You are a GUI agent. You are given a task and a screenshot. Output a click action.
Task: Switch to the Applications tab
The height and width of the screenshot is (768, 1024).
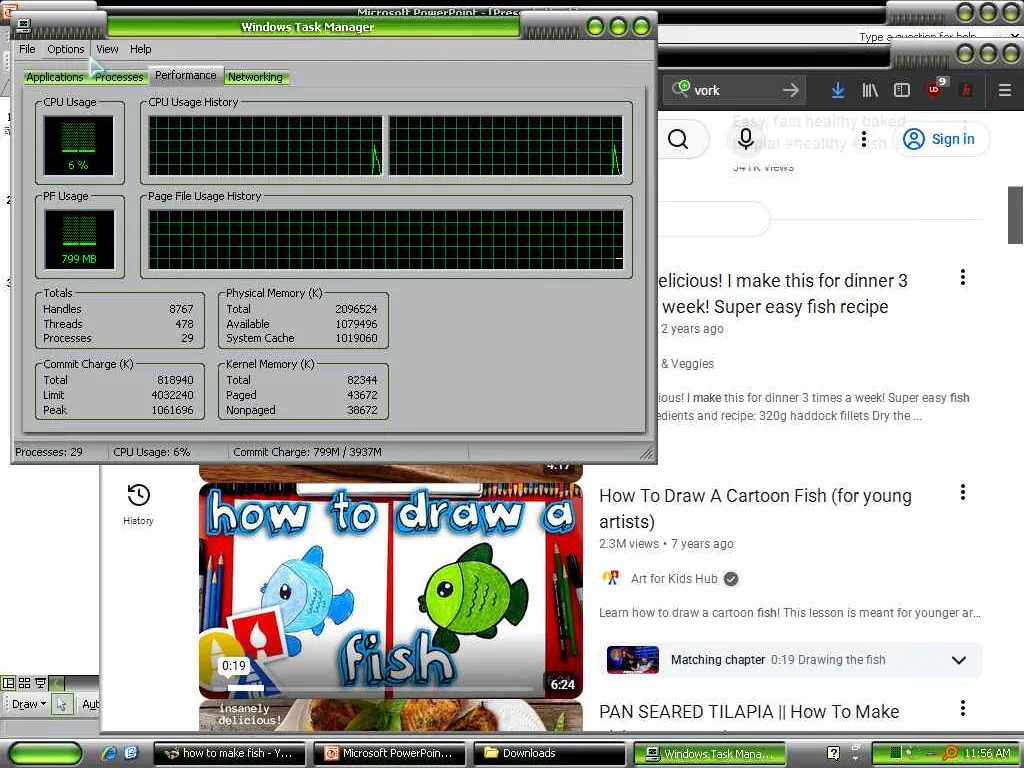(54, 77)
